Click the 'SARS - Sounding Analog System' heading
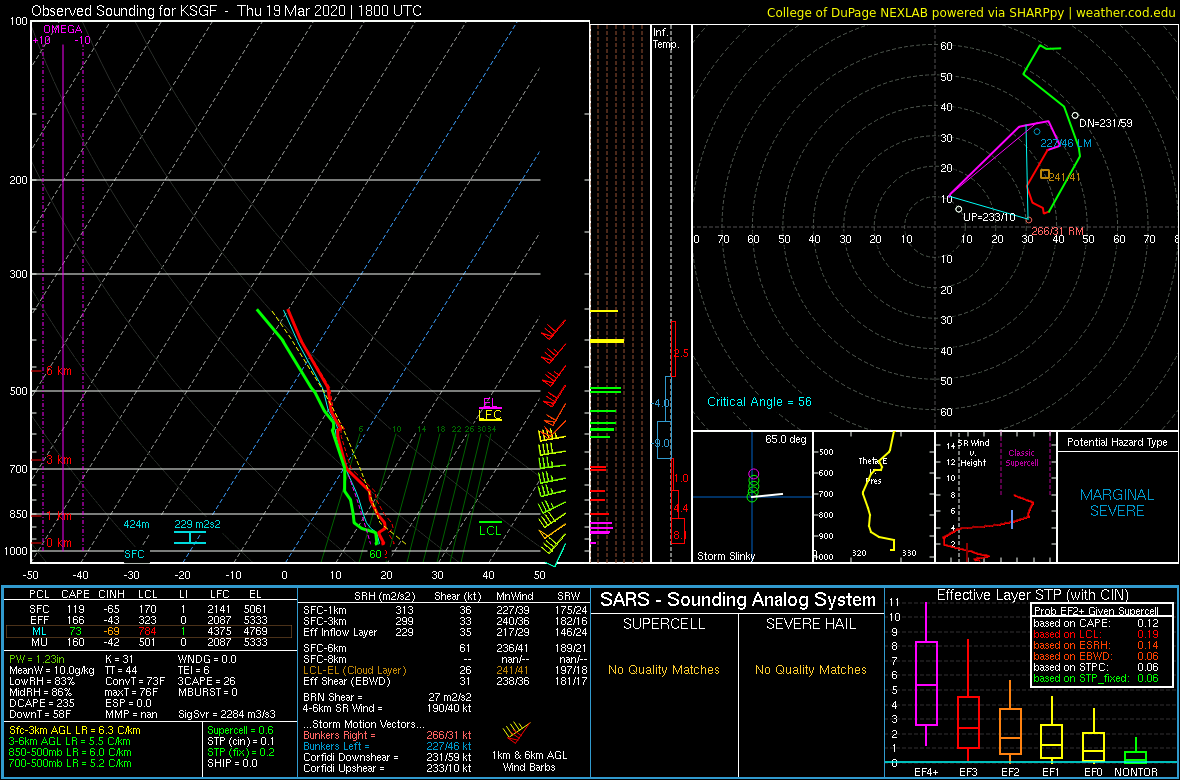The image size is (1180, 780). (738, 600)
